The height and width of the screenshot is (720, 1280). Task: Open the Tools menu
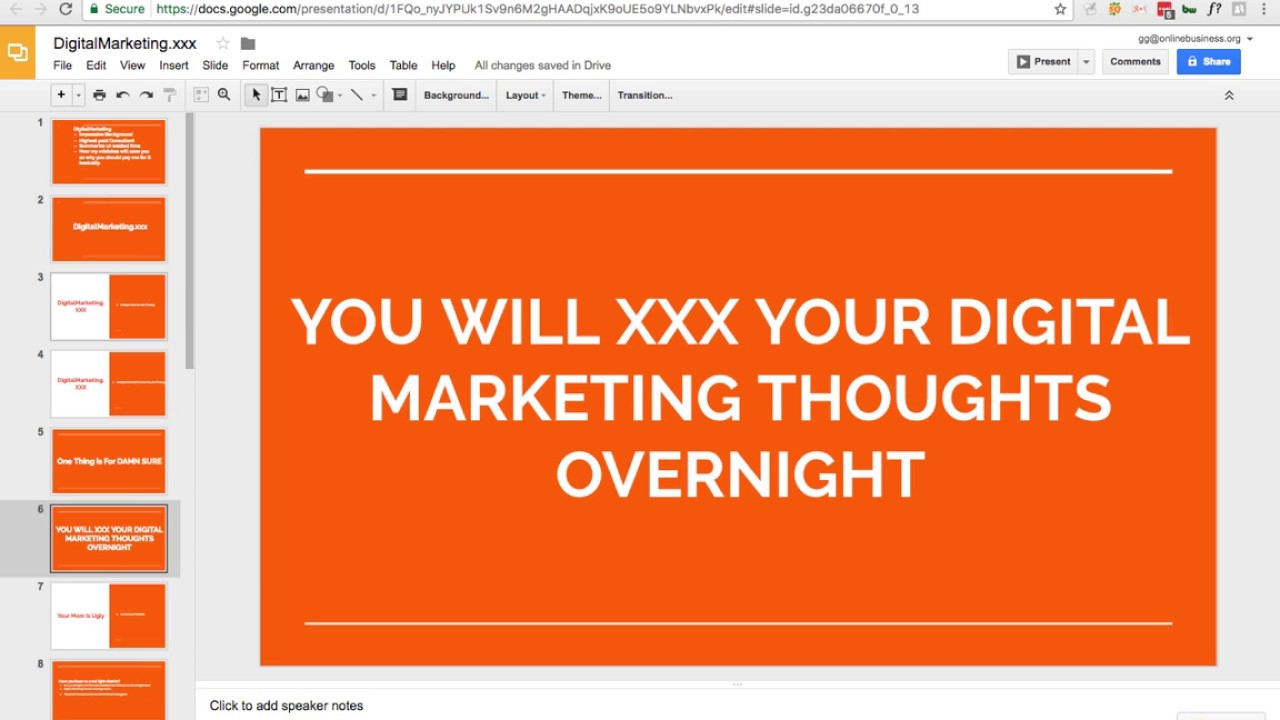[x=362, y=65]
